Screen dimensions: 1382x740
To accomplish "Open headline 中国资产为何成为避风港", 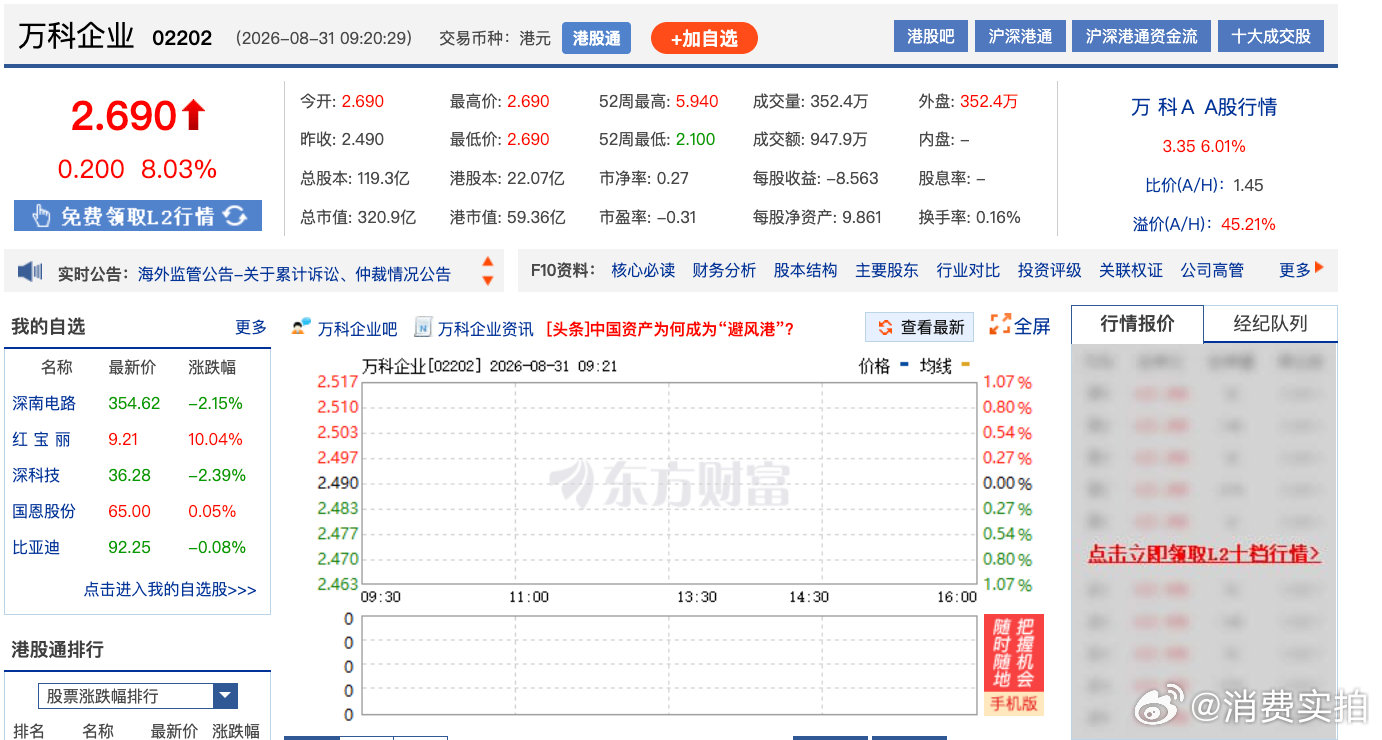I will (x=670, y=328).
